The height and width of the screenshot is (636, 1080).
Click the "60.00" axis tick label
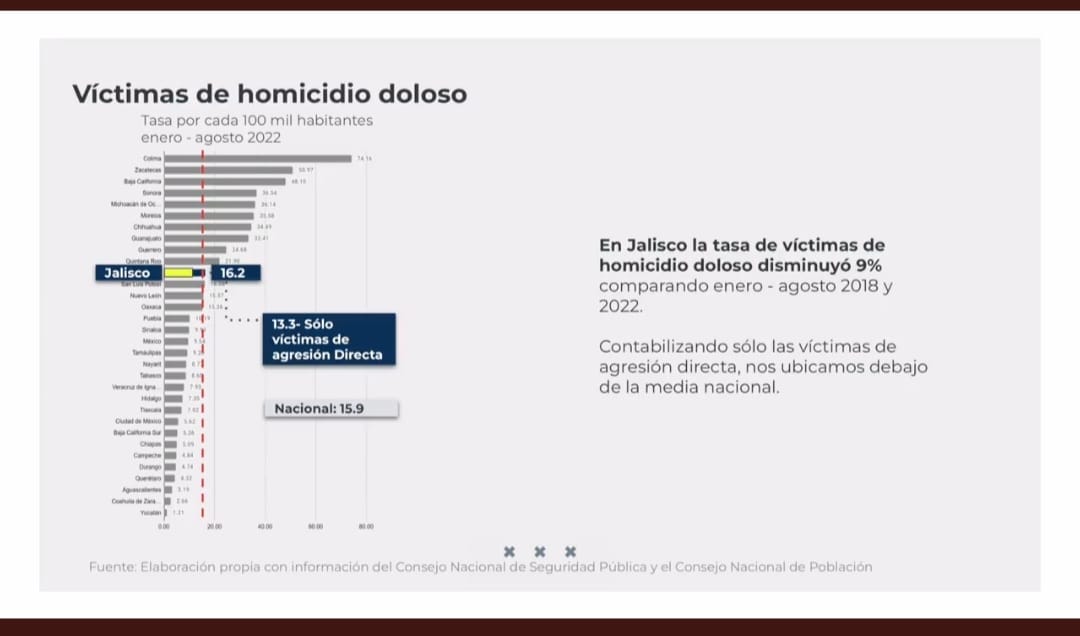pos(315,526)
